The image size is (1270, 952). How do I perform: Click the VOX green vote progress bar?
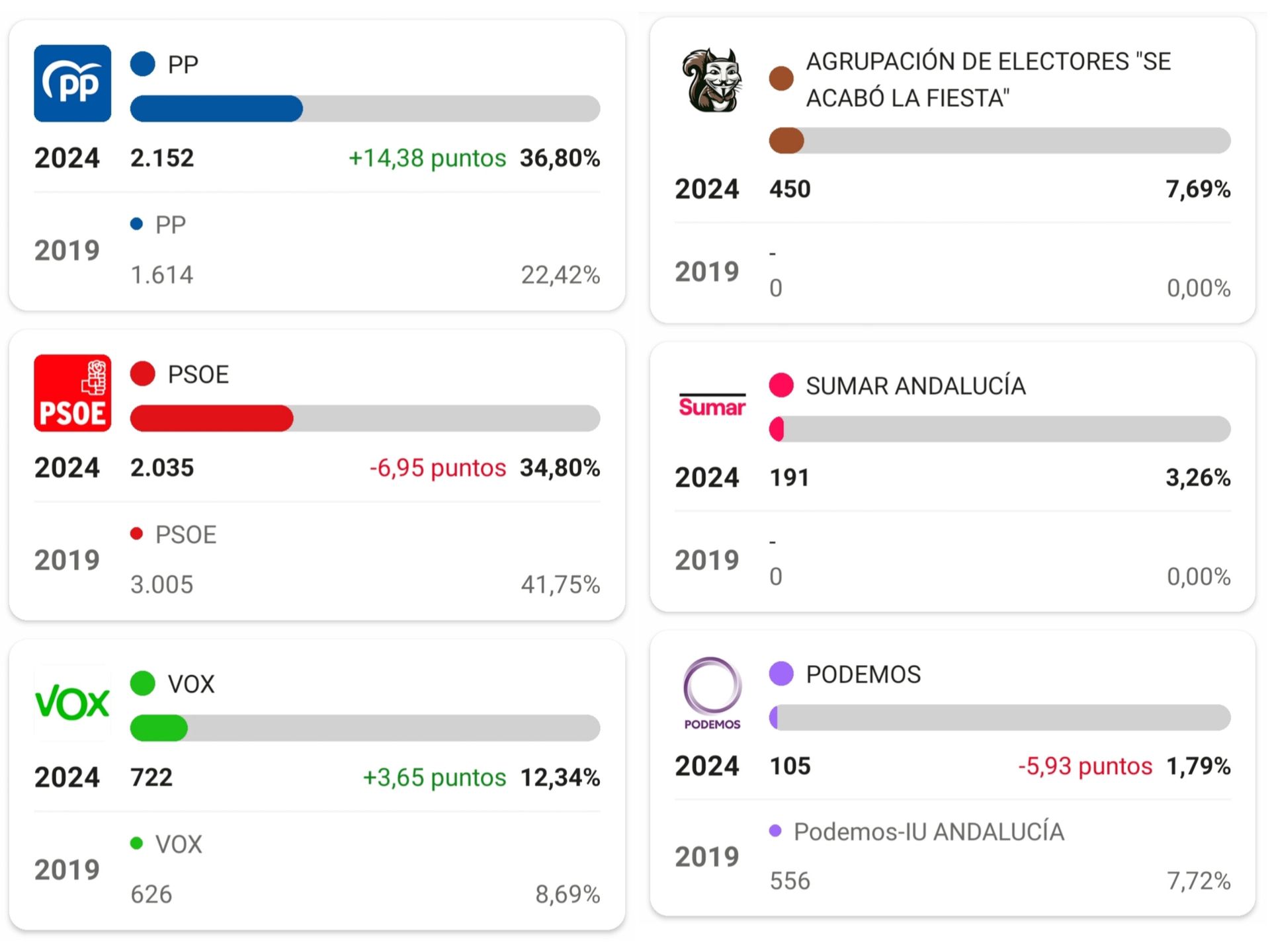point(364,728)
